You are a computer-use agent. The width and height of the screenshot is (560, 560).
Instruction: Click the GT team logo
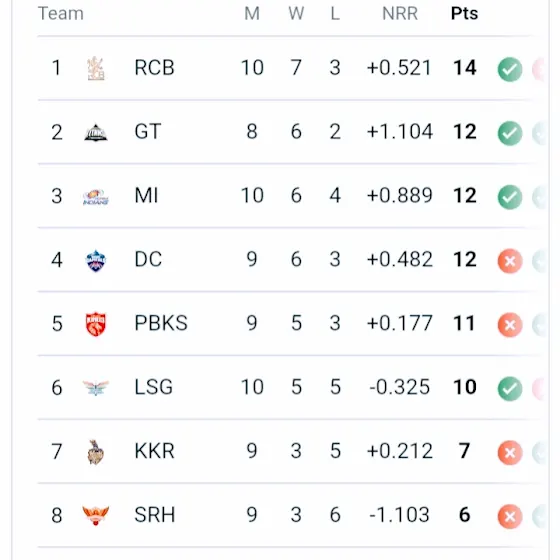pos(96,132)
